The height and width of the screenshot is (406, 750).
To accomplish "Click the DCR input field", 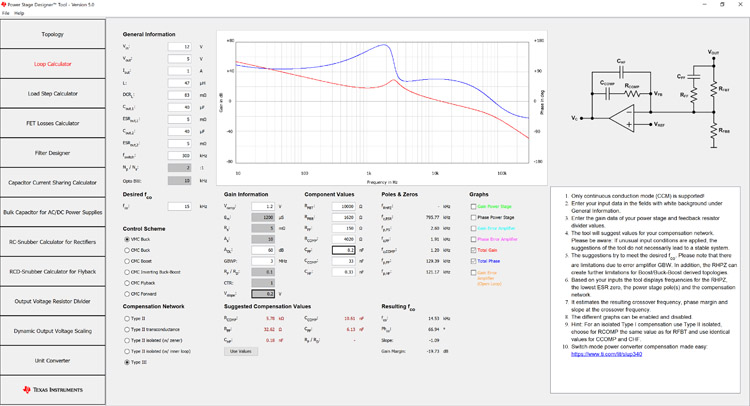I will point(180,95).
